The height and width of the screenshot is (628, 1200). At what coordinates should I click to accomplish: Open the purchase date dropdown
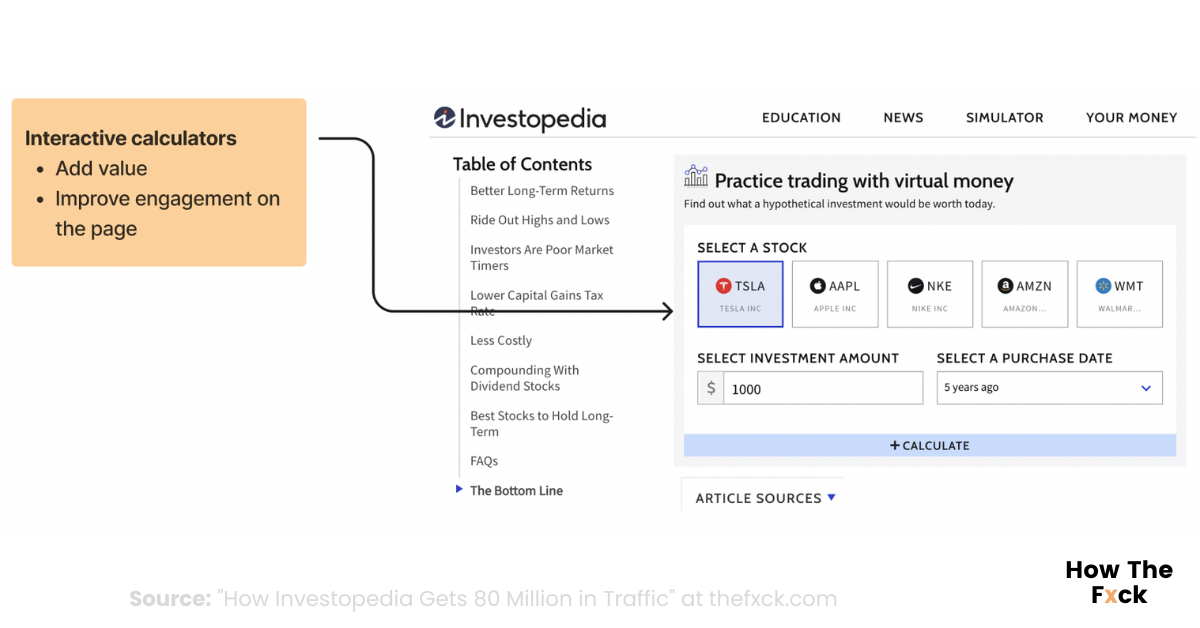click(x=1049, y=388)
